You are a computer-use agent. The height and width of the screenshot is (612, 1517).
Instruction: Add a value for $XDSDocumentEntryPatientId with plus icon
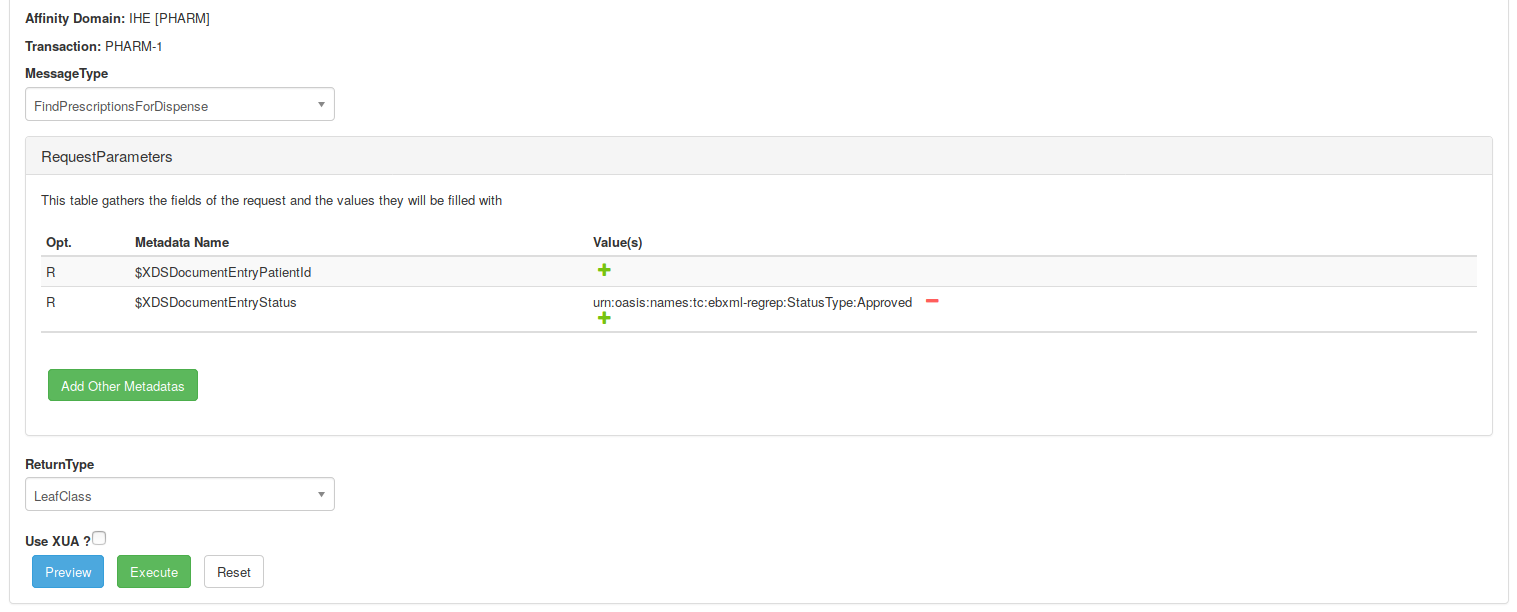604,270
